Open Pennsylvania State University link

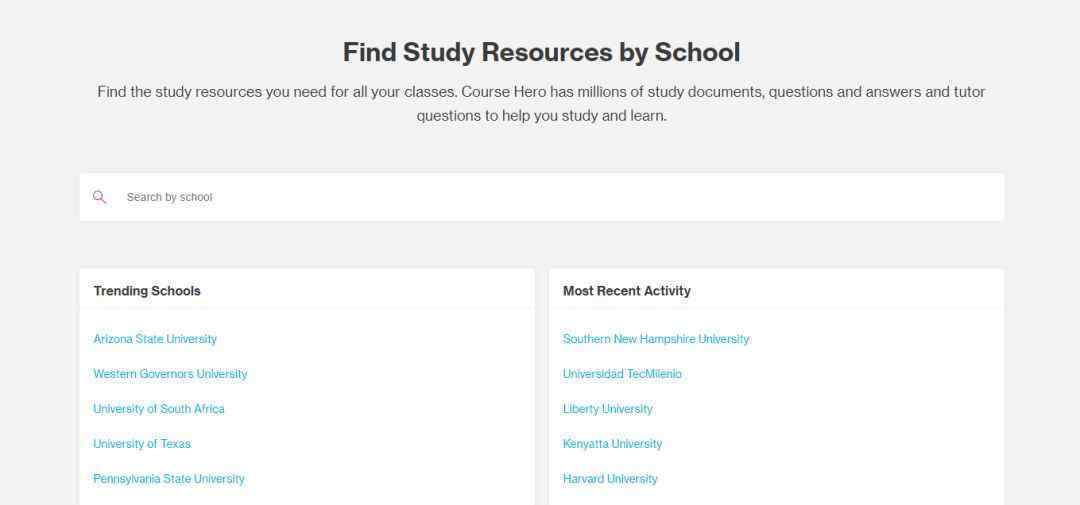[169, 479]
